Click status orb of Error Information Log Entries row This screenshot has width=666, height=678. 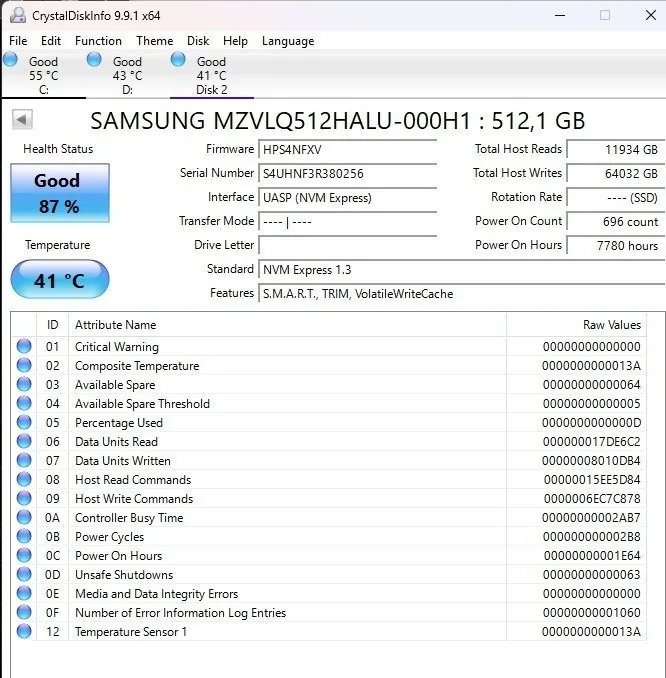point(24,612)
